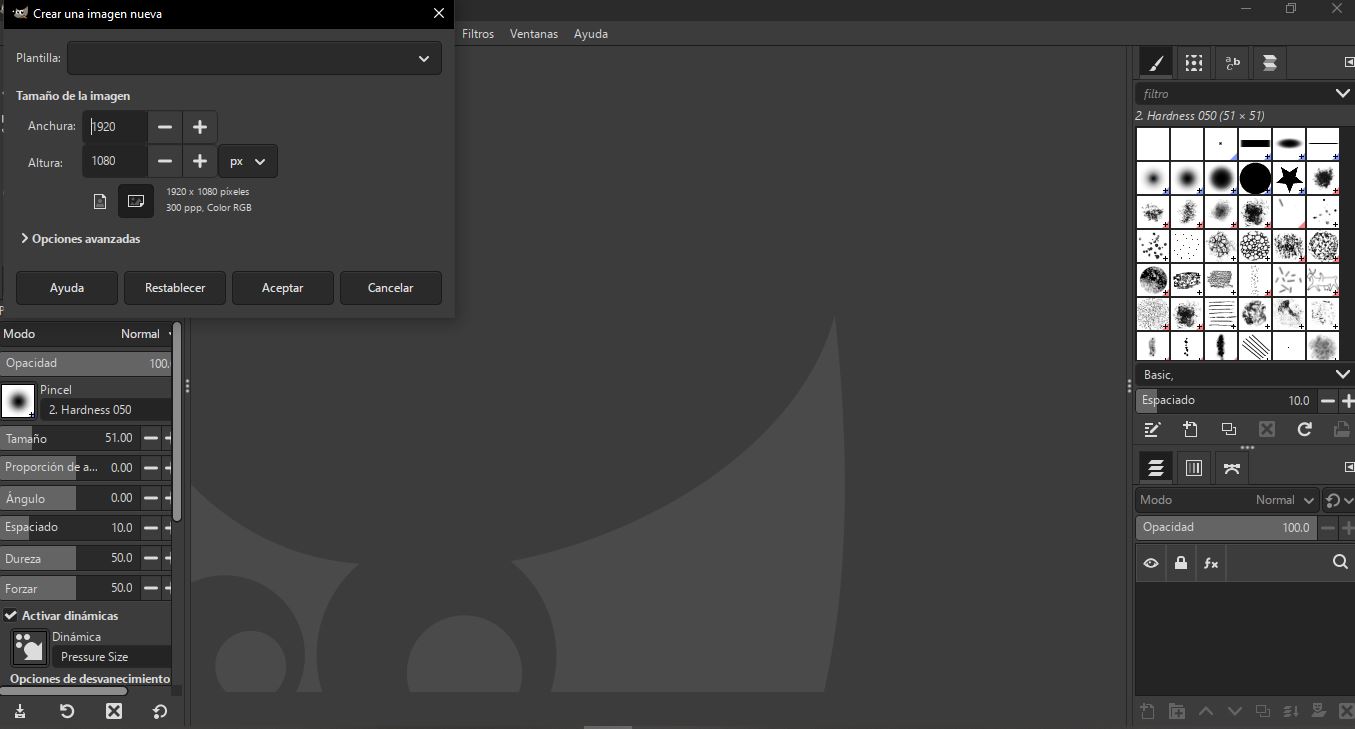Toggle the layer visibility eye icon

1151,563
